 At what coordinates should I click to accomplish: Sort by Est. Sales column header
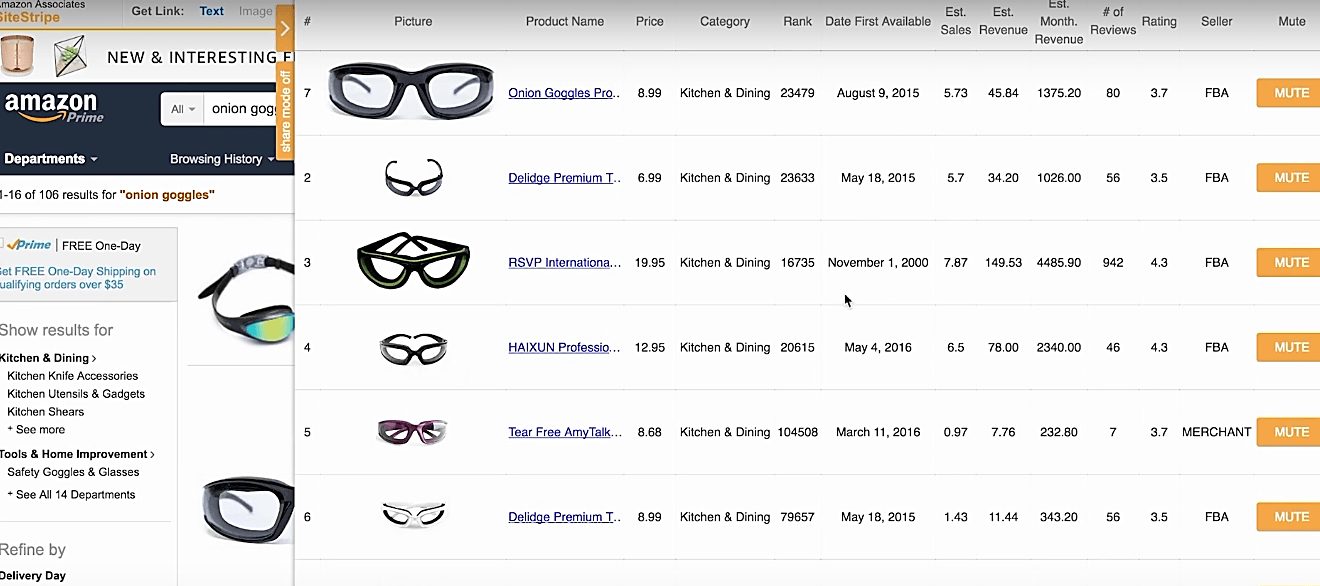956,21
